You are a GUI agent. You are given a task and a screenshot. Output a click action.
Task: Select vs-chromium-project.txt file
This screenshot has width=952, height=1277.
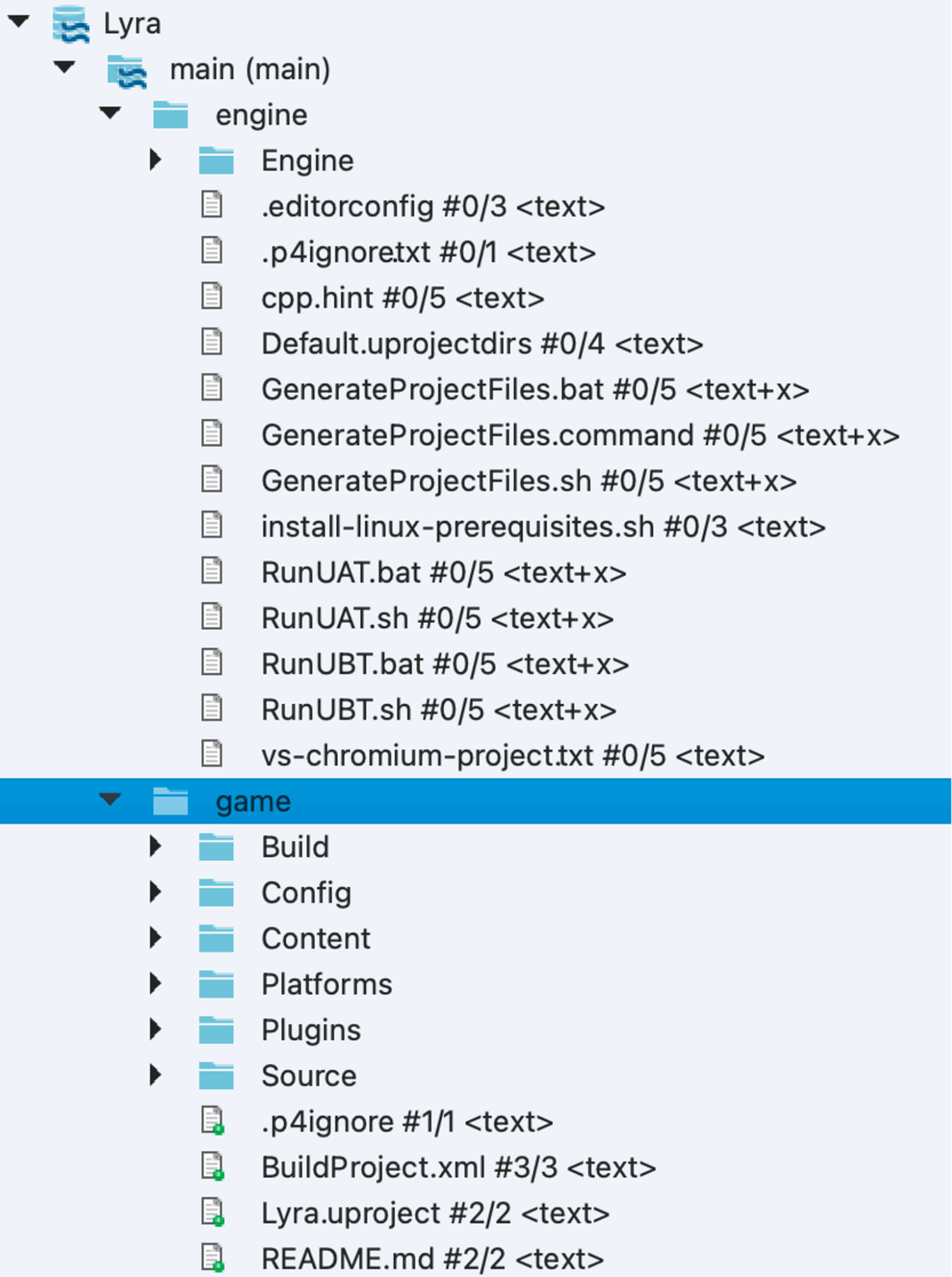(513, 756)
